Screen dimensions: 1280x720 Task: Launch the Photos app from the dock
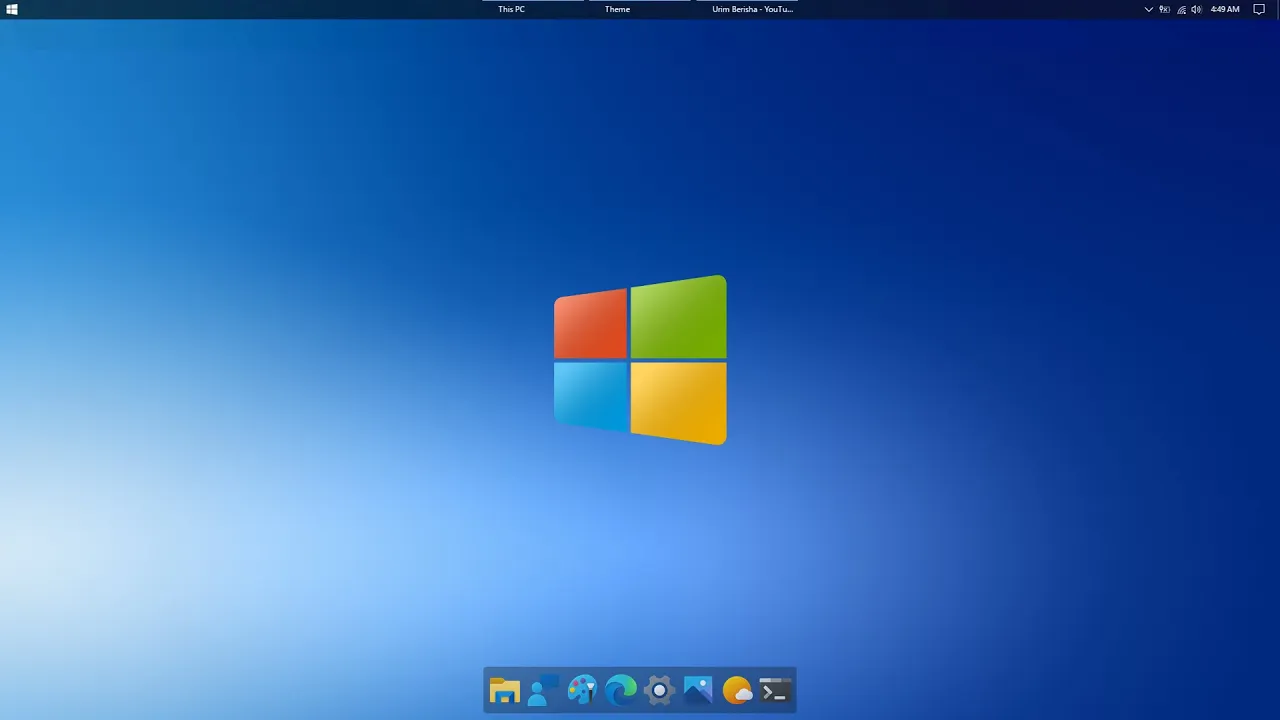[x=698, y=691]
